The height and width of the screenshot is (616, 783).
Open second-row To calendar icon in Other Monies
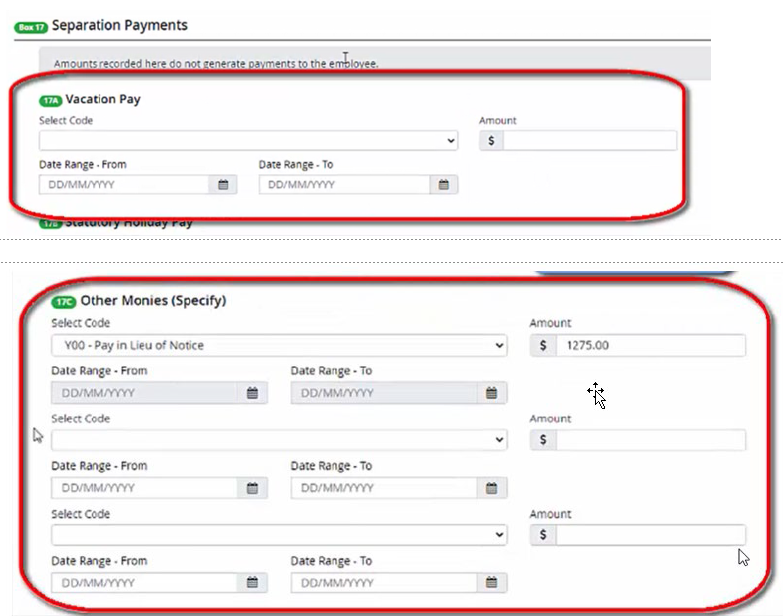pyautogui.click(x=491, y=488)
